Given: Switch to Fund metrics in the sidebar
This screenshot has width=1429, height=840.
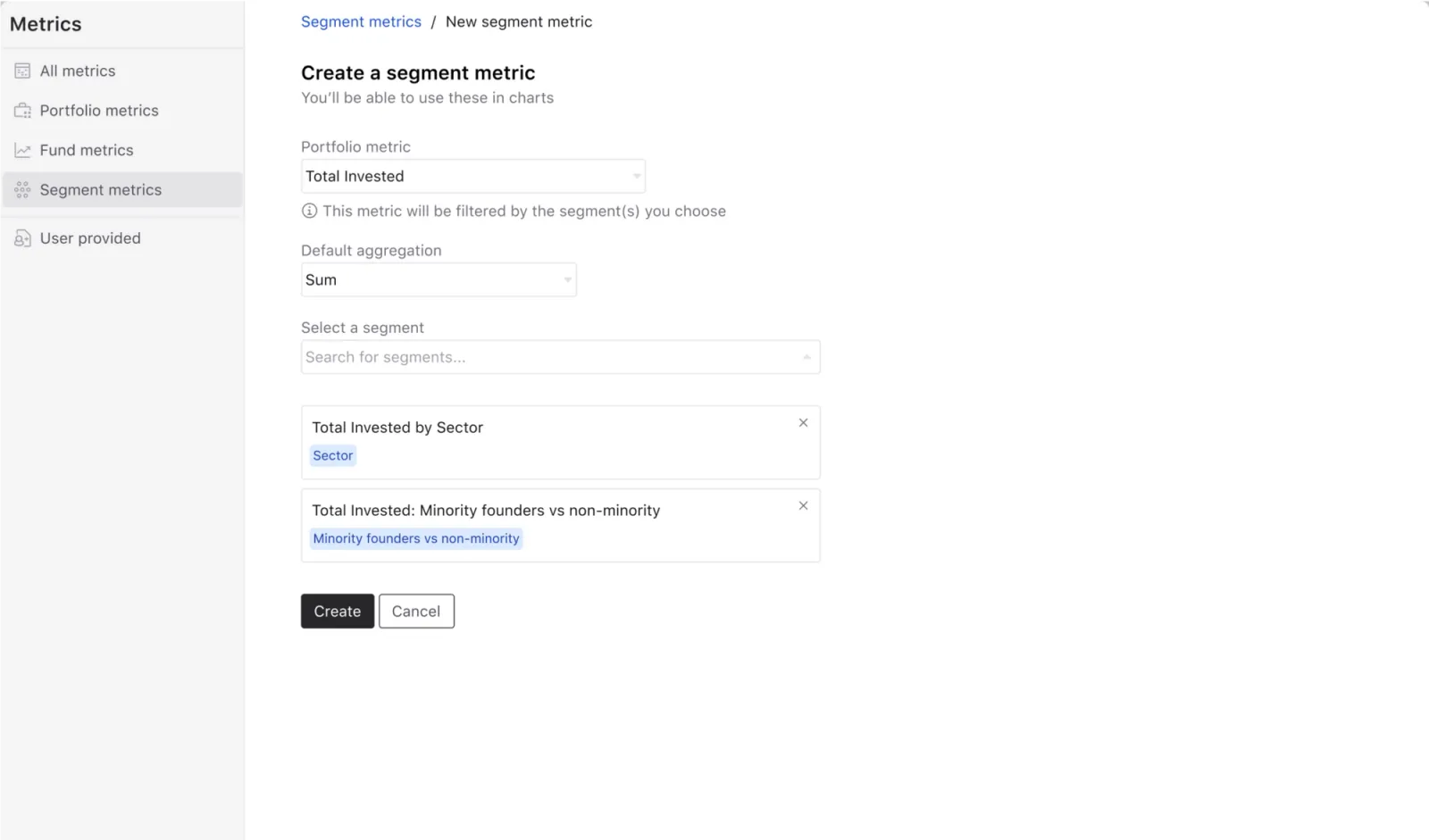Looking at the screenshot, I should (x=87, y=150).
